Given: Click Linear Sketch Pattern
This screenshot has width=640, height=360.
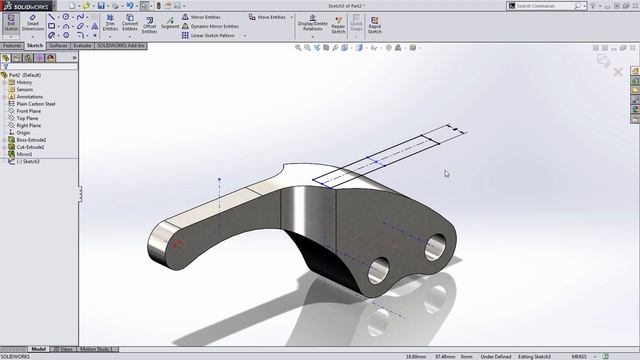Looking at the screenshot, I should tap(208, 36).
